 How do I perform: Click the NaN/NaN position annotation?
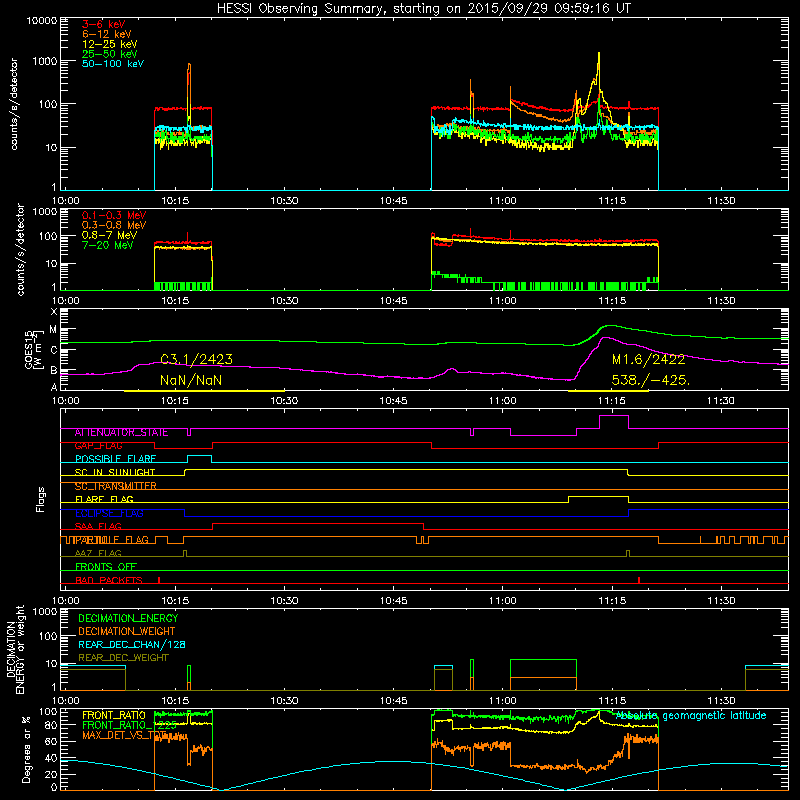click(191, 380)
